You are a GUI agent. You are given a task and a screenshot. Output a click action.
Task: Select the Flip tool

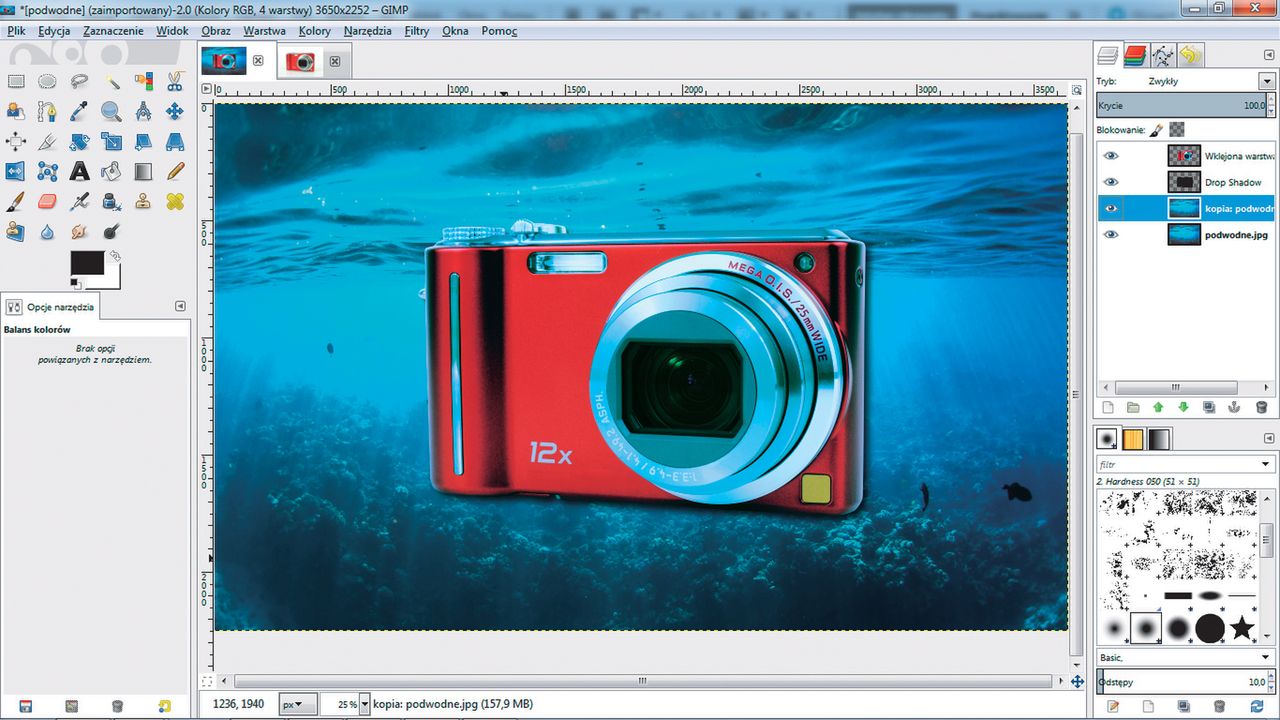point(16,171)
